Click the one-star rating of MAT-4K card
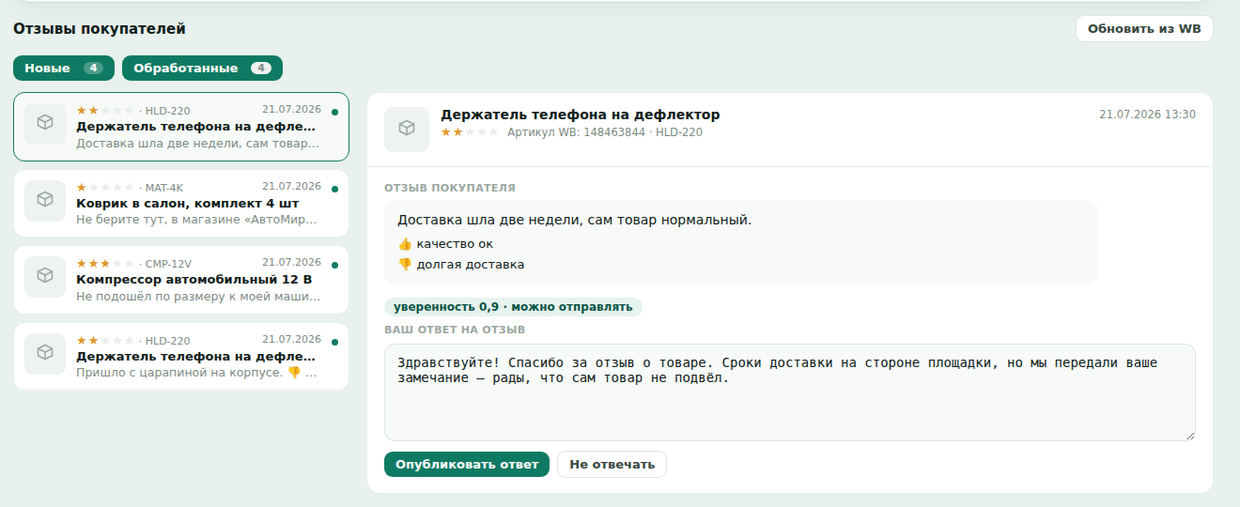Image resolution: width=1240 pixels, height=507 pixels. tap(105, 187)
